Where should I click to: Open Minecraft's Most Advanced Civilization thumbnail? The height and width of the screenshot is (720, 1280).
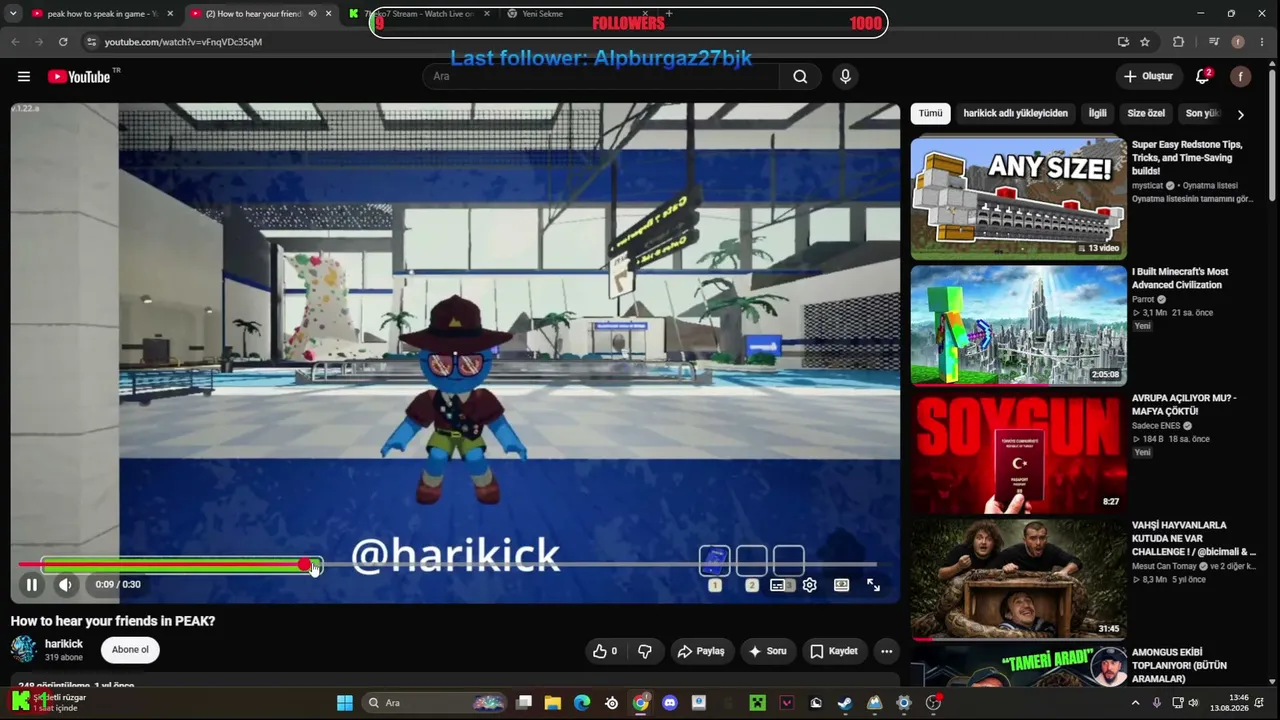pos(1018,325)
